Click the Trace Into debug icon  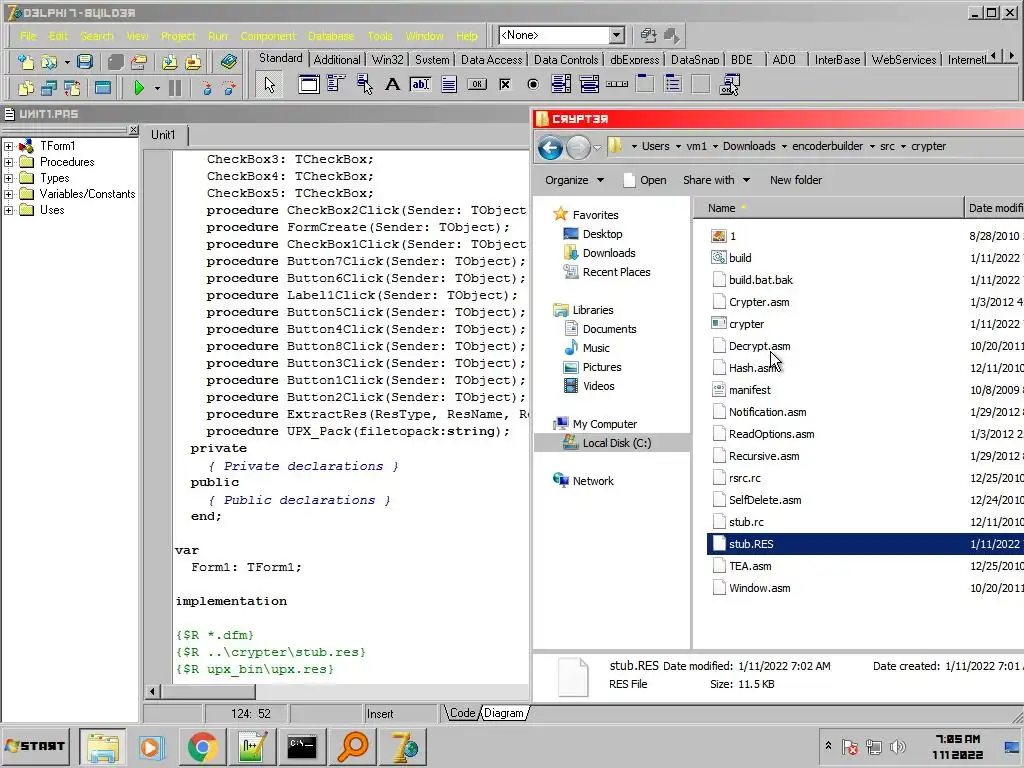tap(206, 88)
